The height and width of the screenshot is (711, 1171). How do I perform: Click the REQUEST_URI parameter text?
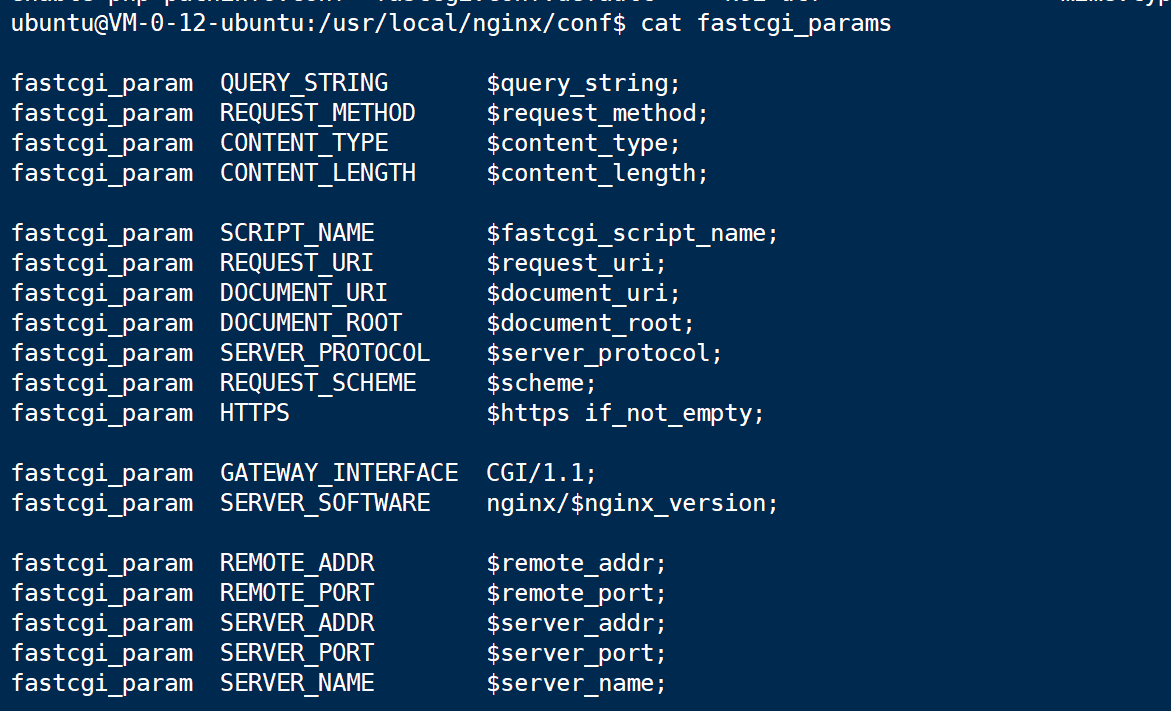296,263
